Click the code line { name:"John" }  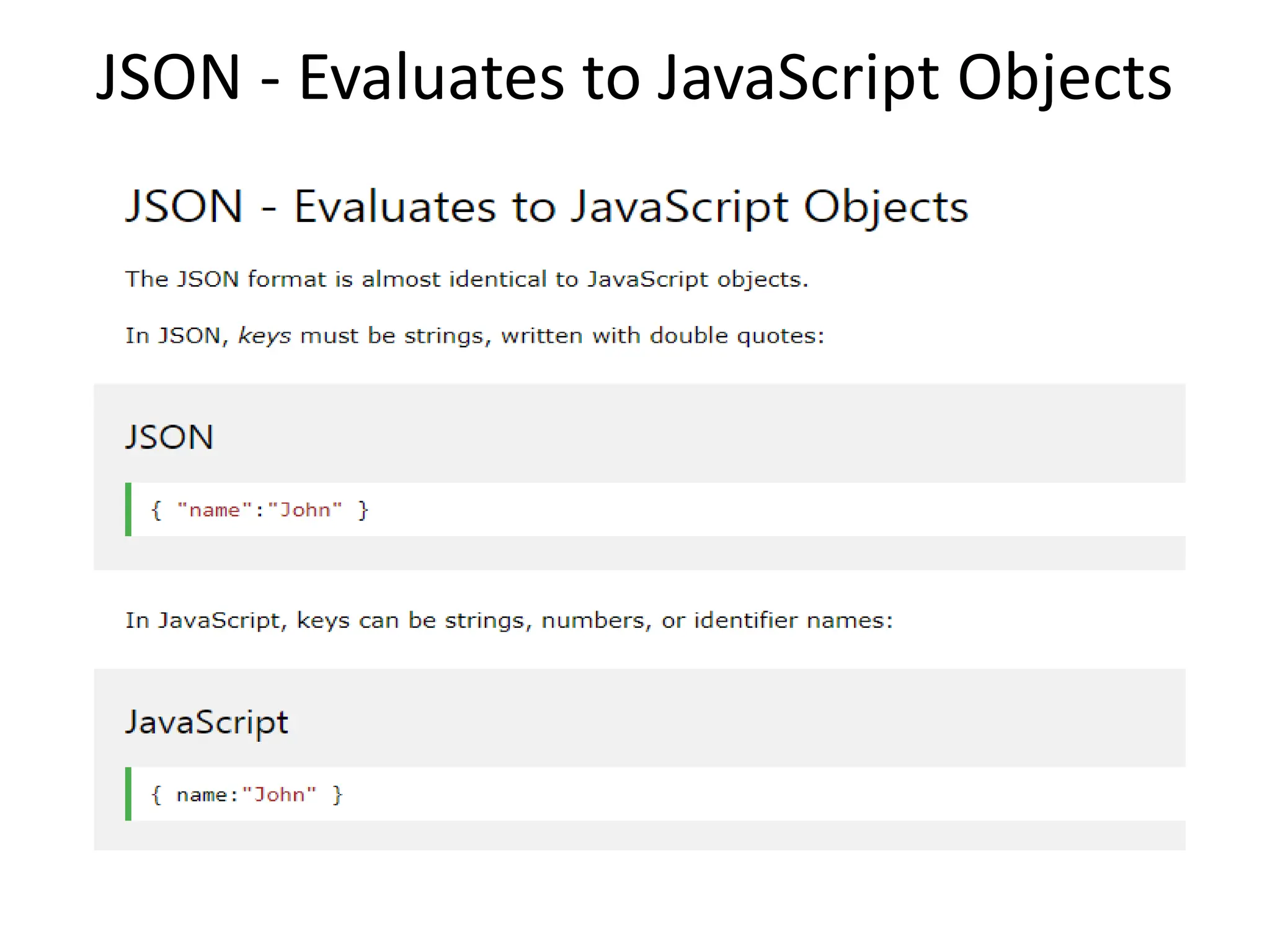click(247, 795)
